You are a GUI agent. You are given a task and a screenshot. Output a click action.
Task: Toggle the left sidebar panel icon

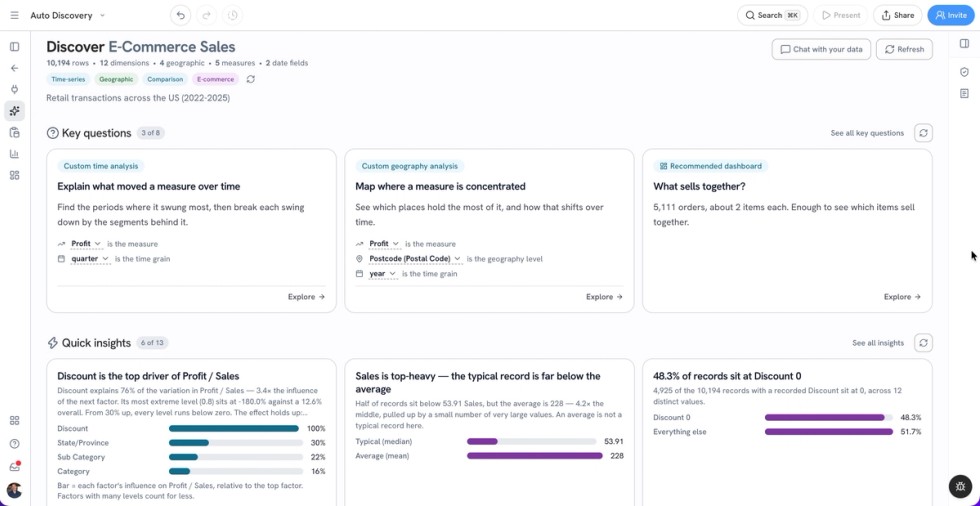tap(14, 47)
